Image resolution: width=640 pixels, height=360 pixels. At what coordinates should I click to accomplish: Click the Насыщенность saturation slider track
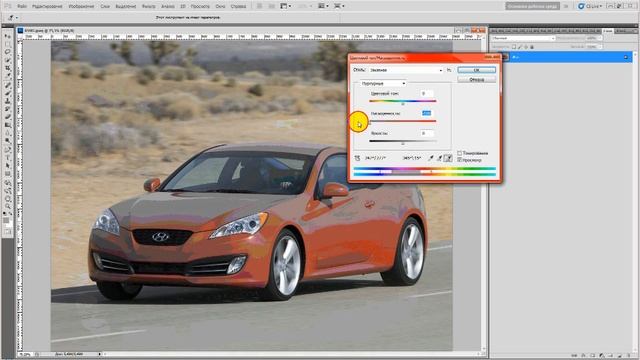pyautogui.click(x=402, y=121)
